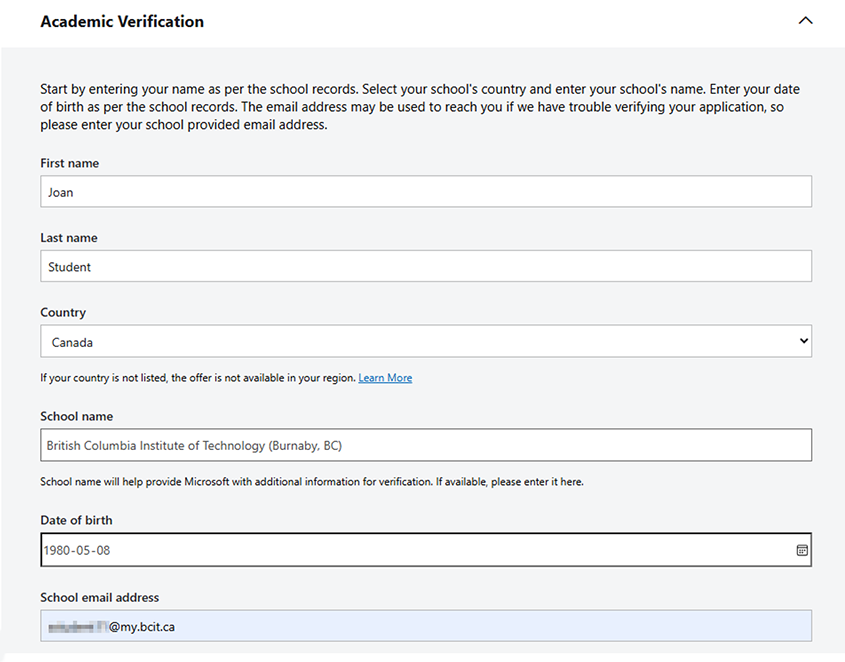Open the date picker calendar icon

(803, 549)
